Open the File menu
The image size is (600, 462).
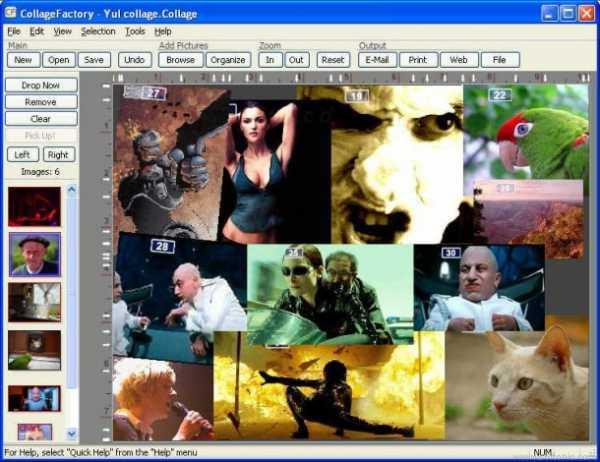point(14,31)
